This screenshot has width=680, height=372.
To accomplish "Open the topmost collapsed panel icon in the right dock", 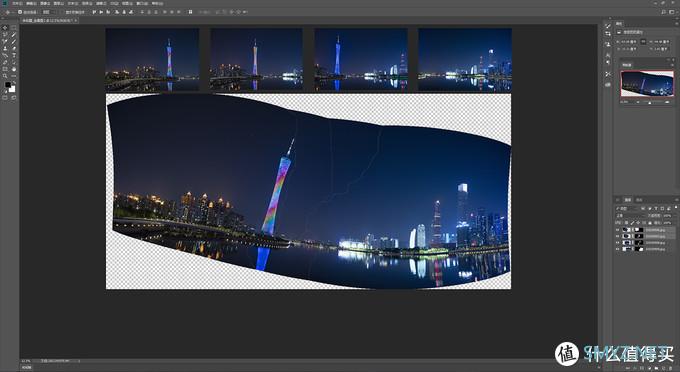I will point(608,26).
